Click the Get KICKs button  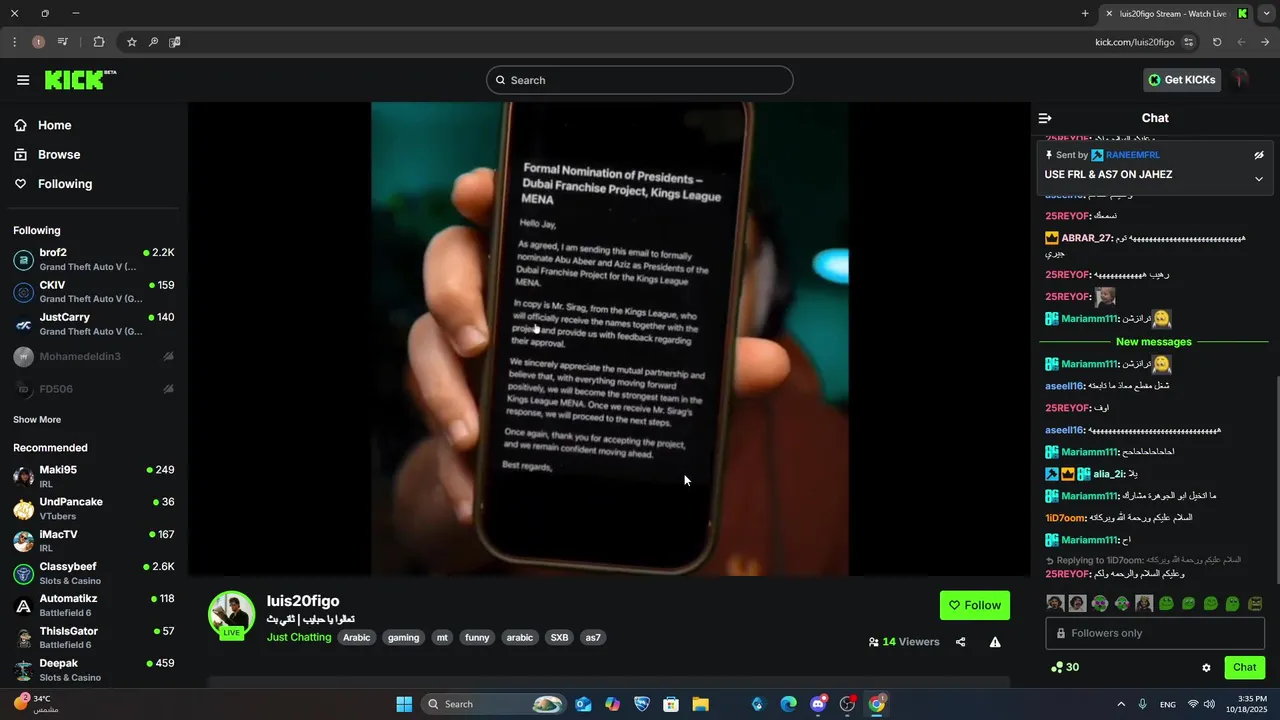tap(1182, 80)
